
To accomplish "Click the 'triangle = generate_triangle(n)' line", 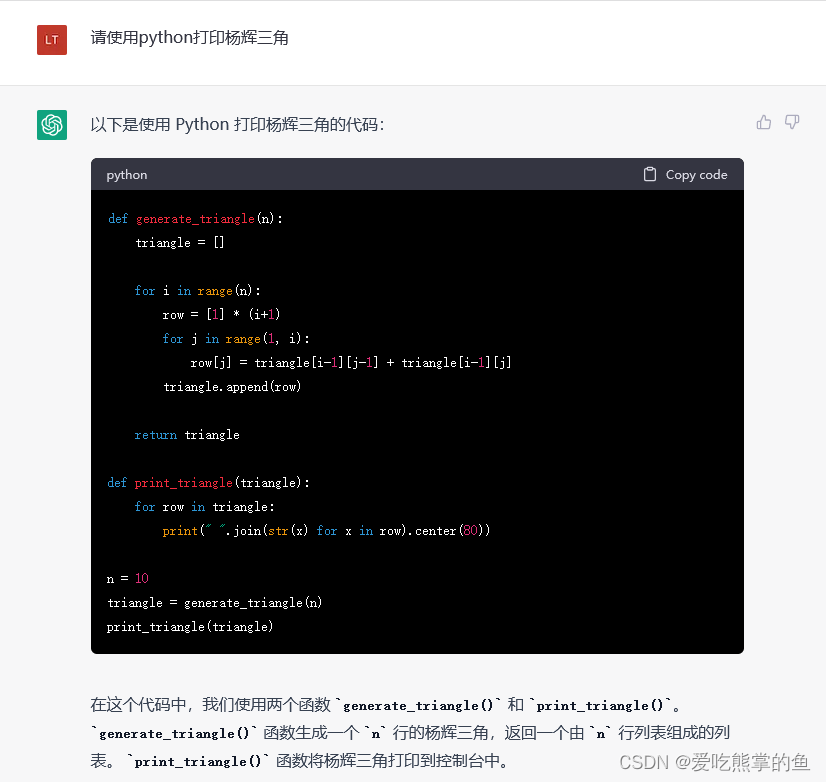I will pyautogui.click(x=214, y=603).
